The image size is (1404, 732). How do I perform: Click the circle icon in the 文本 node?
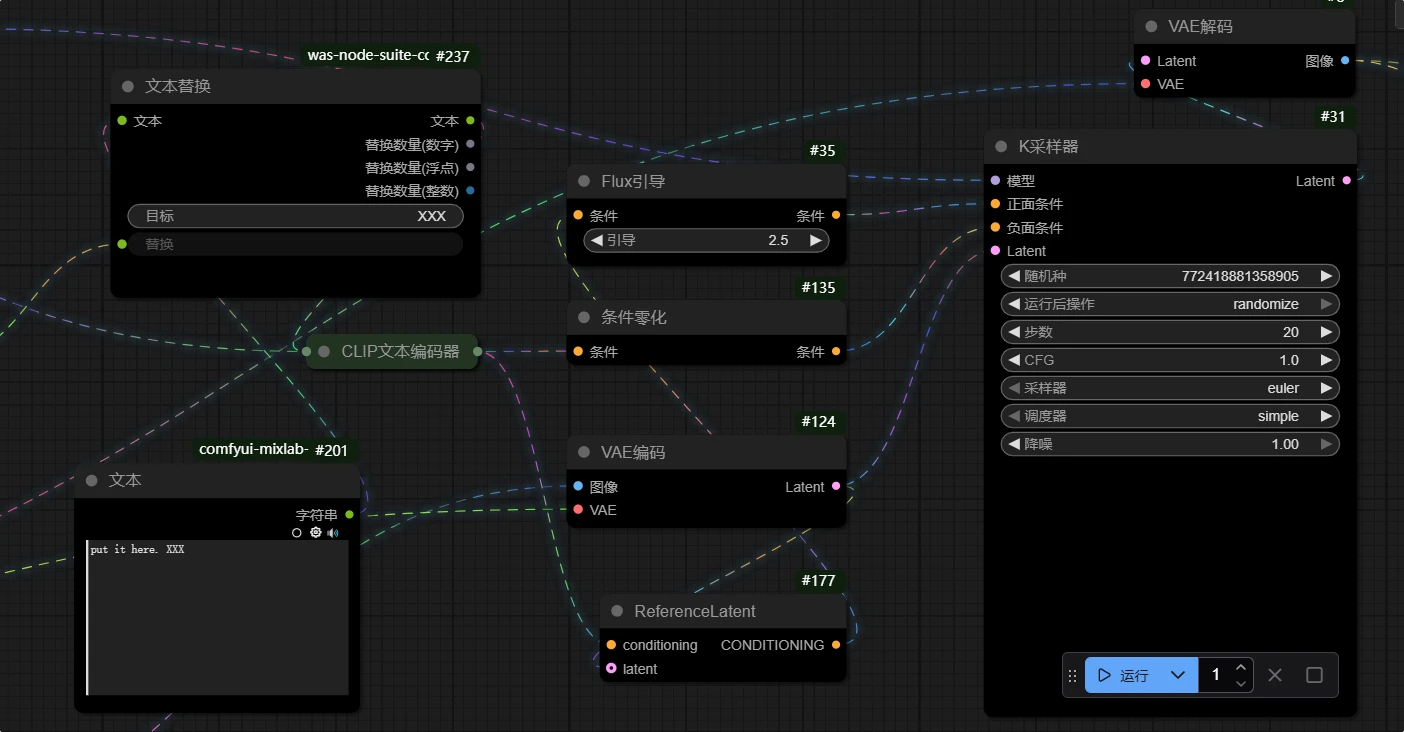click(x=297, y=533)
